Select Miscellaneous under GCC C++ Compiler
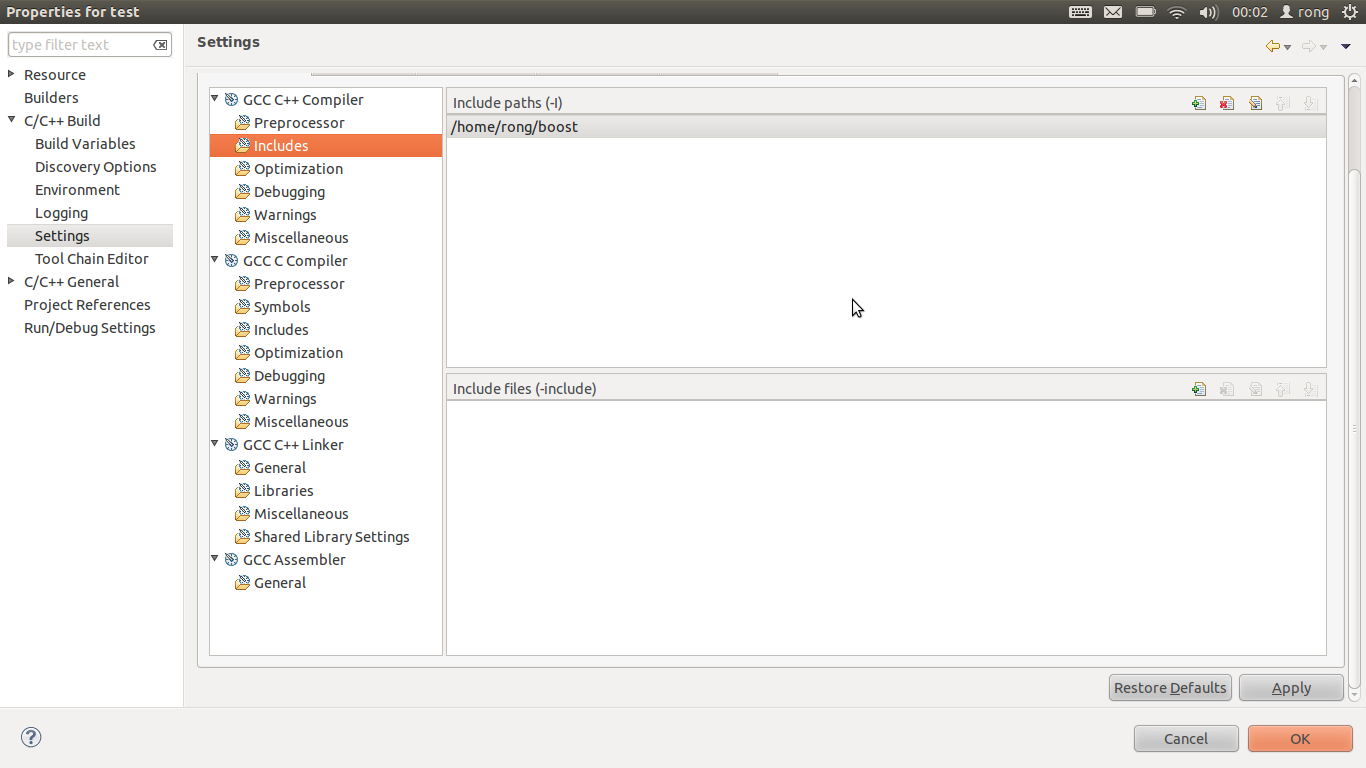The image size is (1366, 768). pos(301,238)
